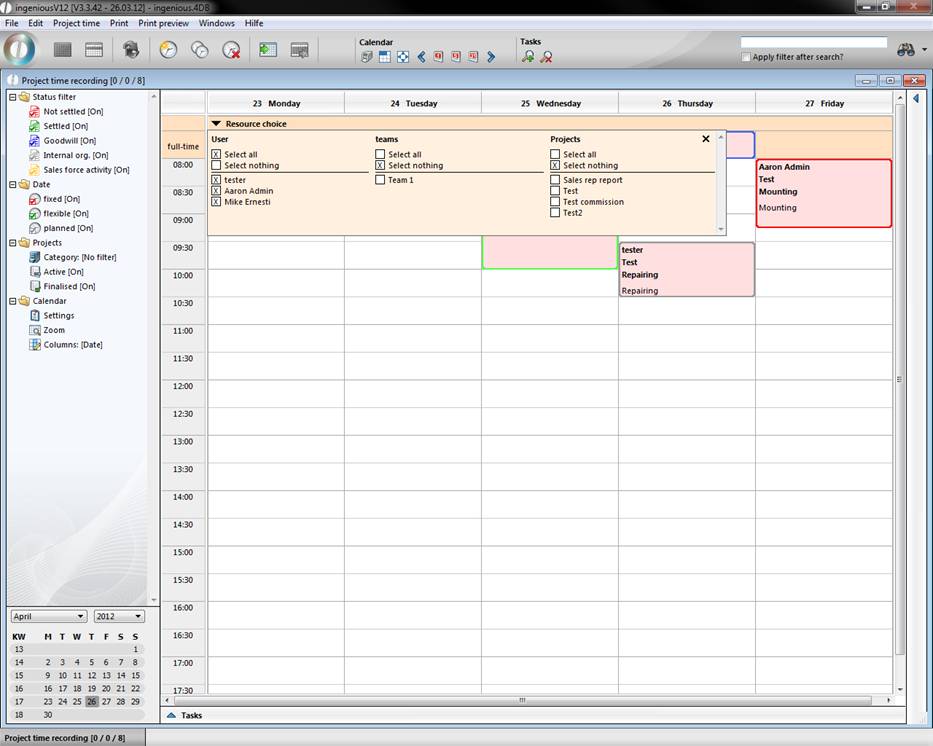Select day 26 in the mini calendar
Viewport: 933px width, 746px height.
(92, 701)
